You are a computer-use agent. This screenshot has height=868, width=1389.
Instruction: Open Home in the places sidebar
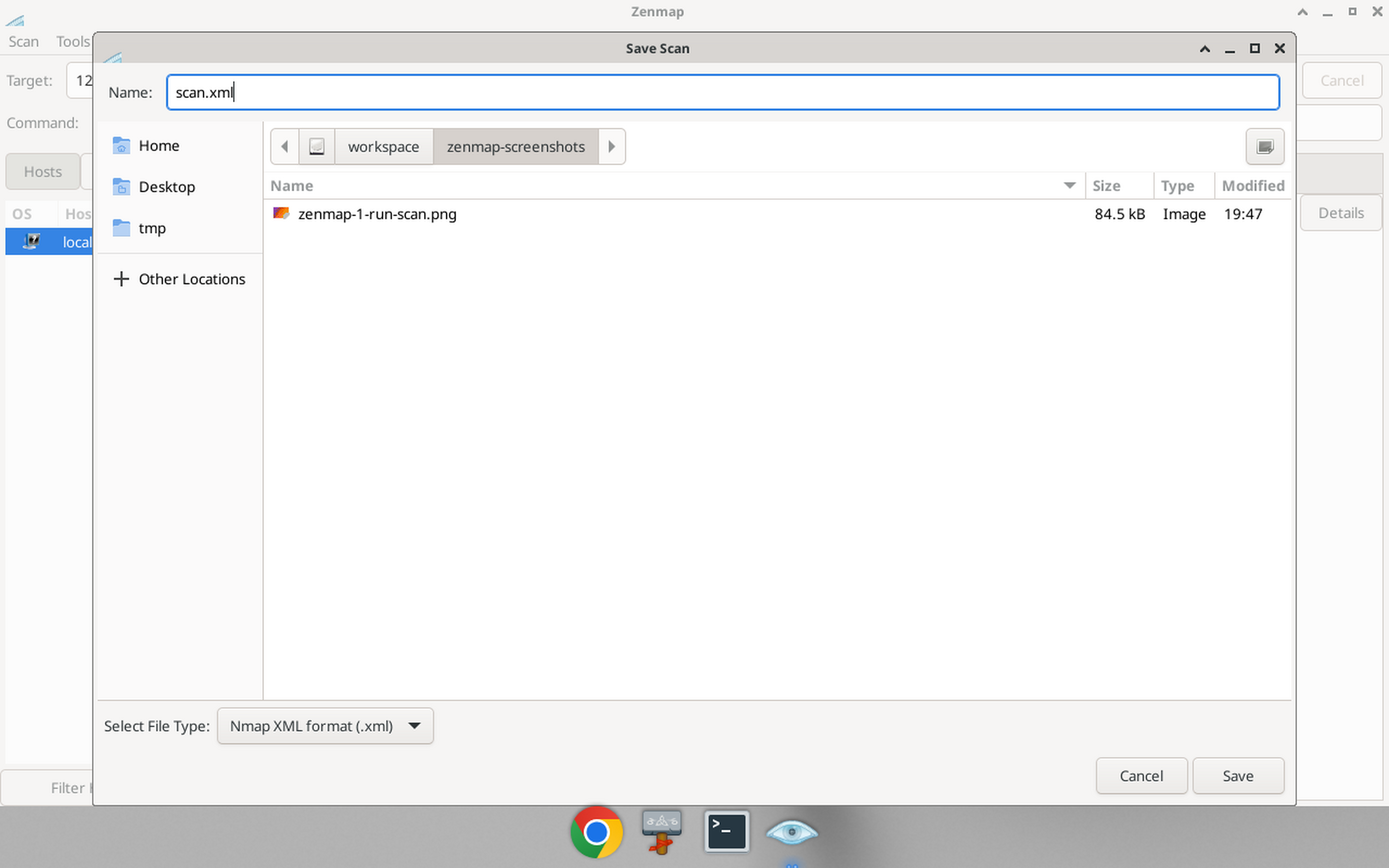coord(180,146)
